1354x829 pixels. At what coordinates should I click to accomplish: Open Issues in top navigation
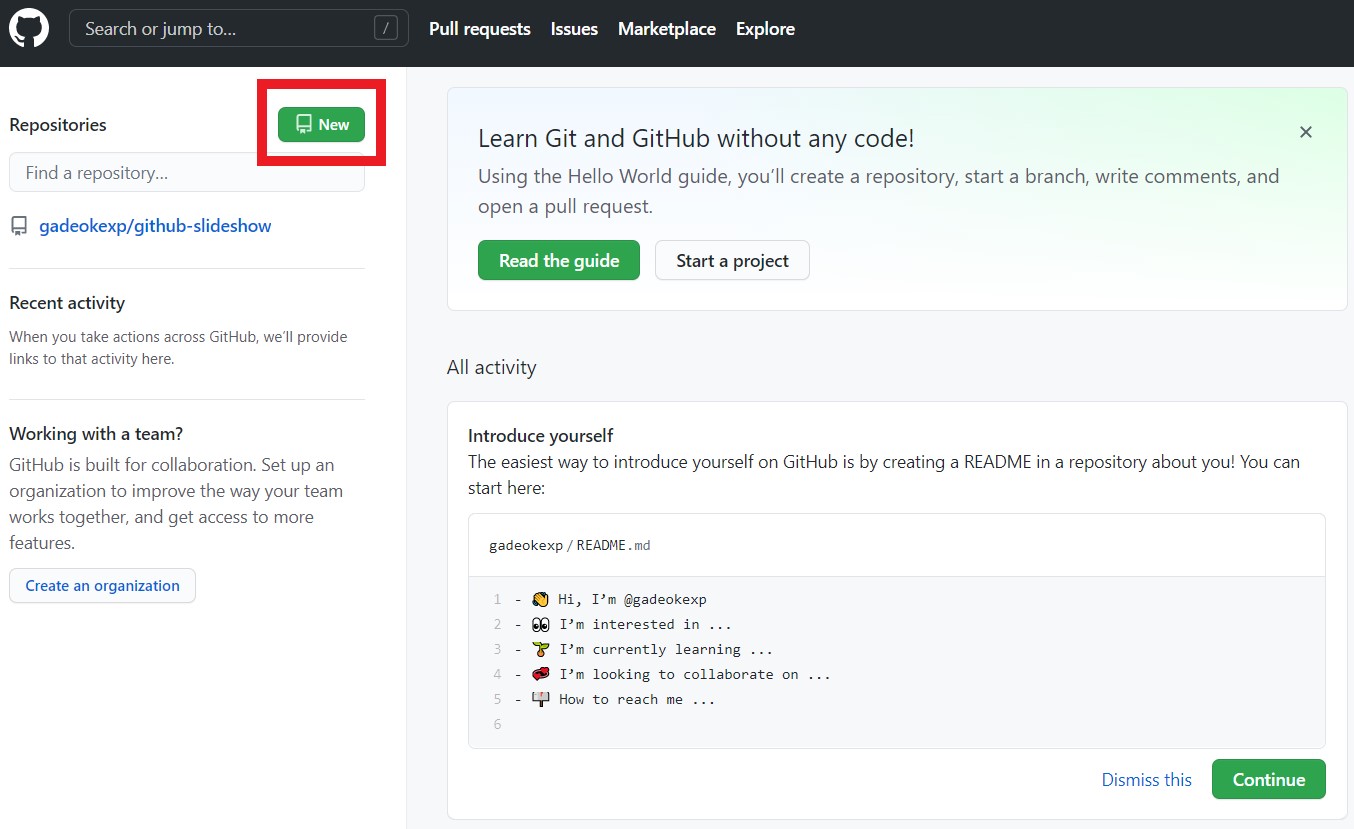point(574,29)
